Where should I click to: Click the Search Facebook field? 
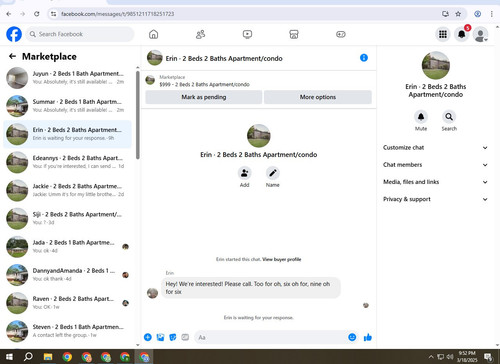80,34
